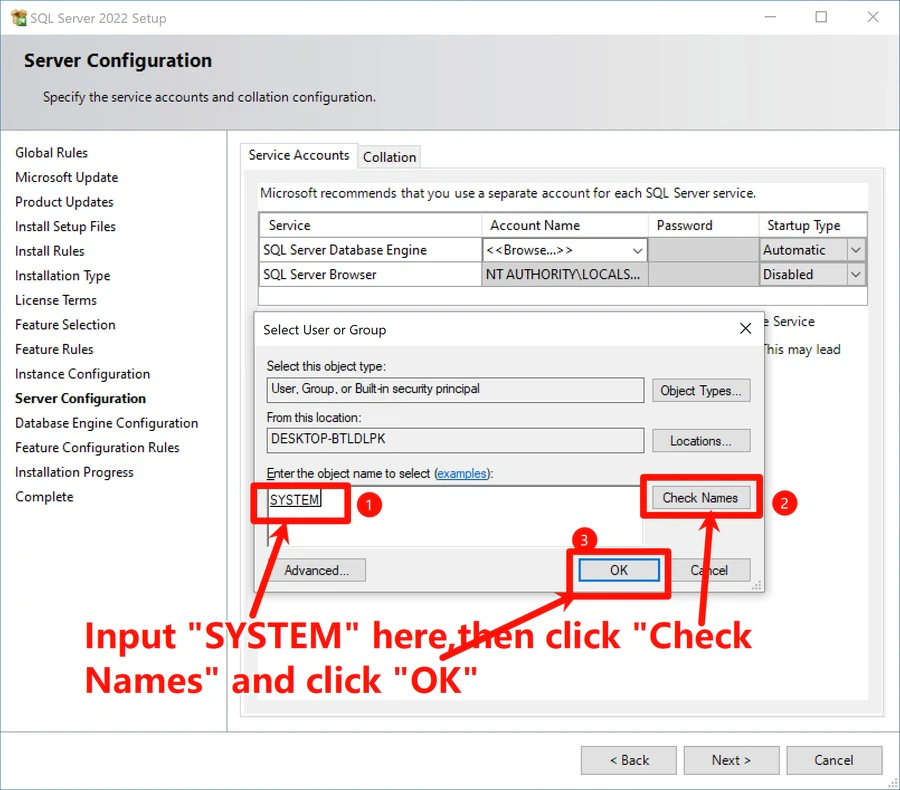Switch to the Collation tab

[x=389, y=157]
